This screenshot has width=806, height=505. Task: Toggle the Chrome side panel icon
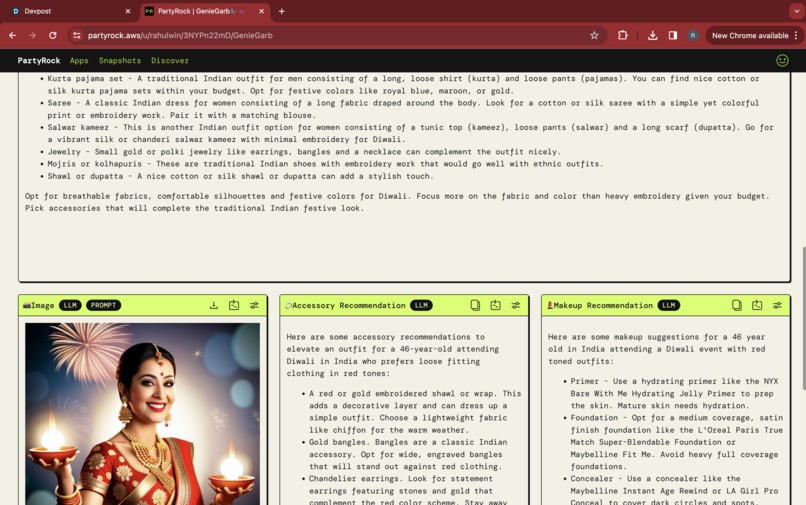click(x=672, y=35)
